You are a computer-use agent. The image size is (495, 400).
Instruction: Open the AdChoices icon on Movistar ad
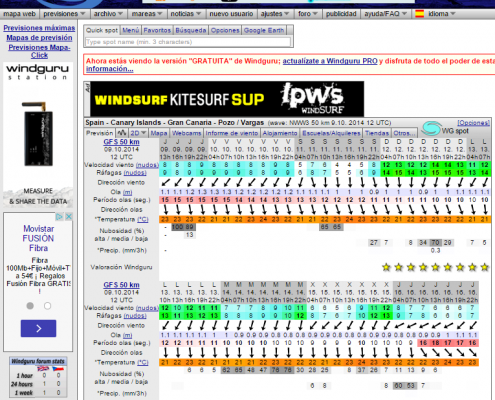pos(59,217)
